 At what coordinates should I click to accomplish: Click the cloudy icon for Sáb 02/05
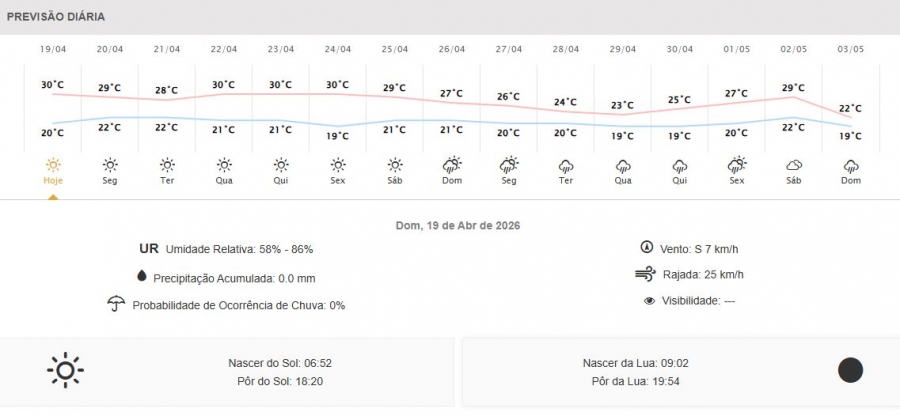(794, 165)
